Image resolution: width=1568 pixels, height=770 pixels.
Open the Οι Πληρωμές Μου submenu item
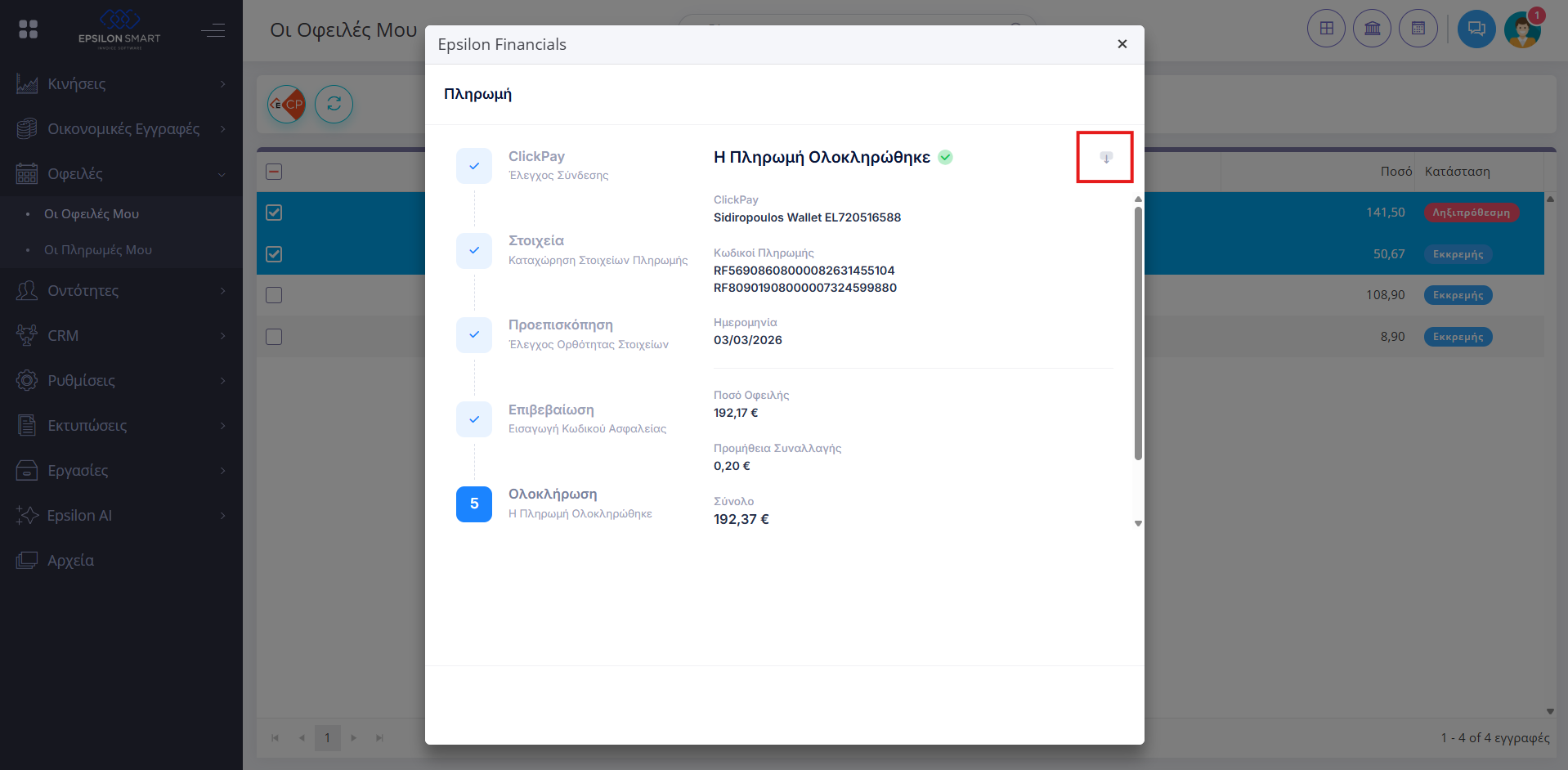click(x=98, y=250)
